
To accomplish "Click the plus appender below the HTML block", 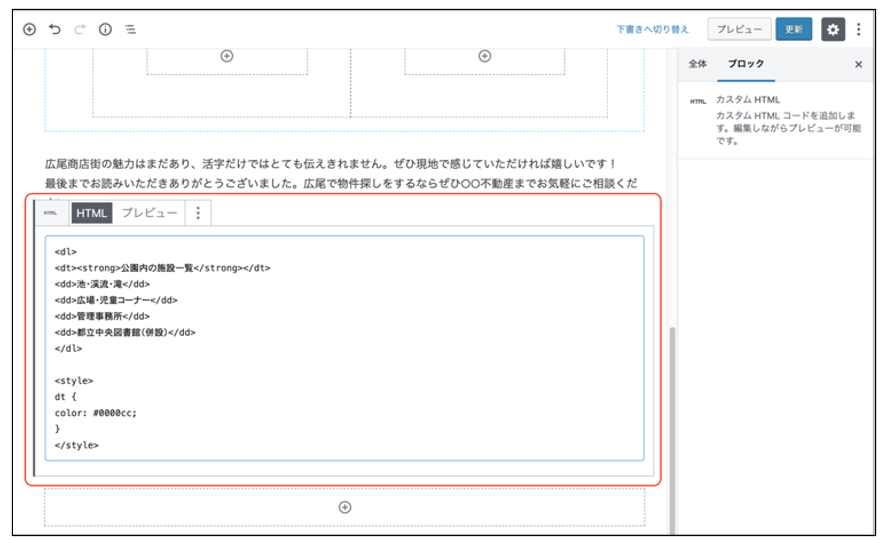I will (345, 507).
